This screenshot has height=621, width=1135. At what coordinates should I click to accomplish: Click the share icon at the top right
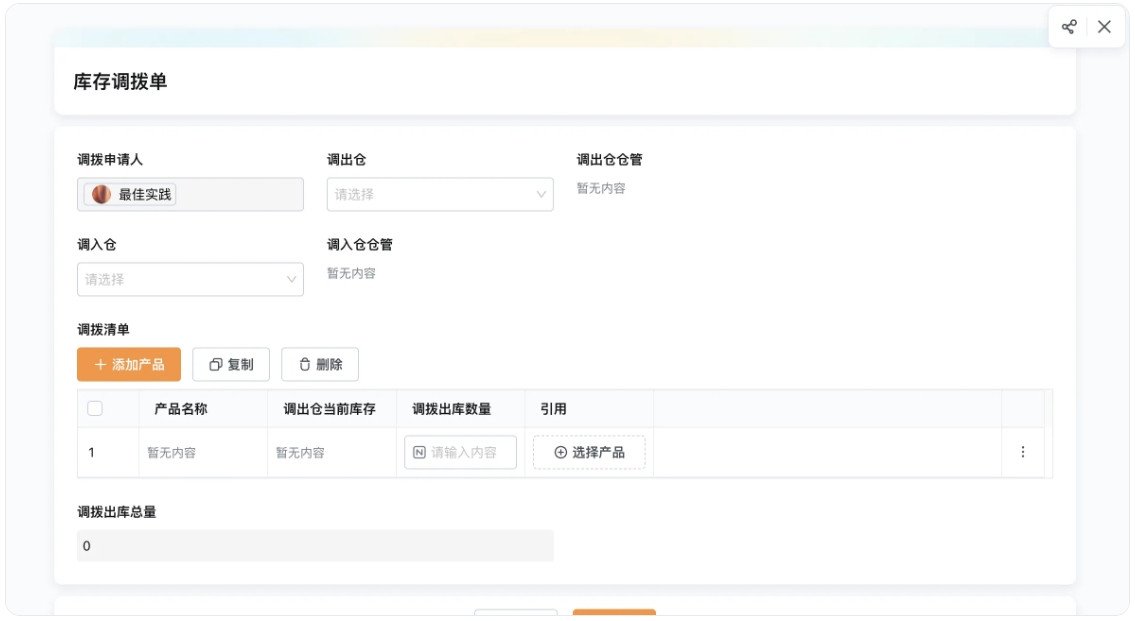[1069, 27]
